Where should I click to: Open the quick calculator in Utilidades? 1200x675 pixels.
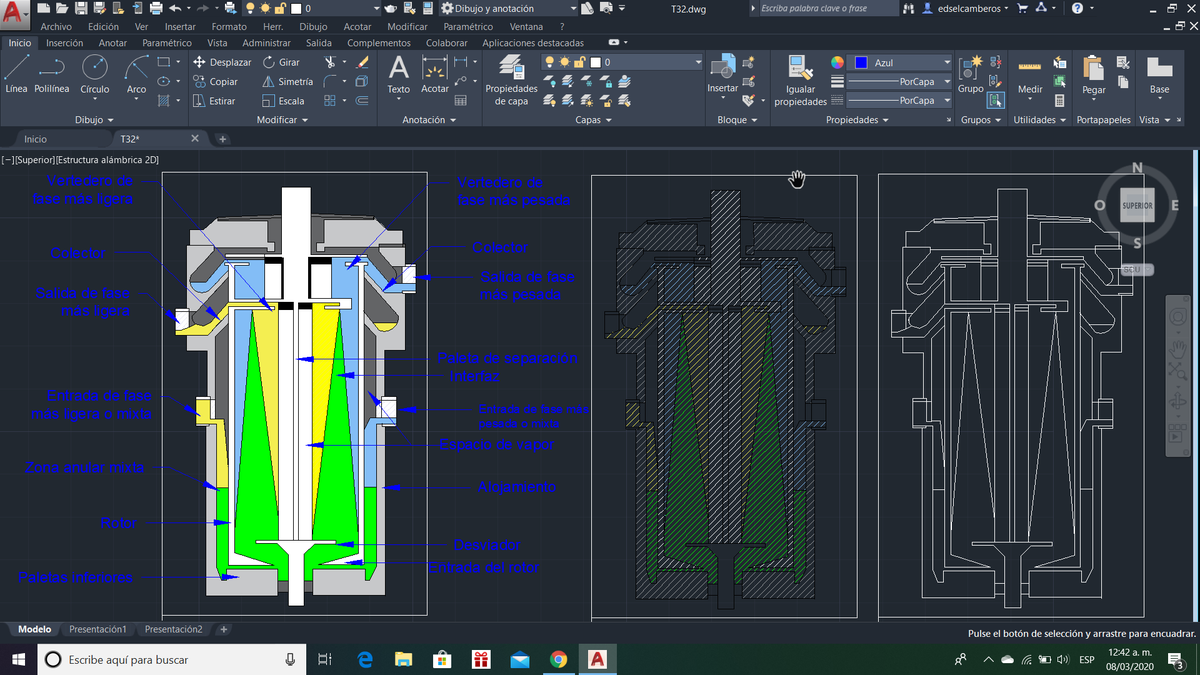[x=1059, y=101]
